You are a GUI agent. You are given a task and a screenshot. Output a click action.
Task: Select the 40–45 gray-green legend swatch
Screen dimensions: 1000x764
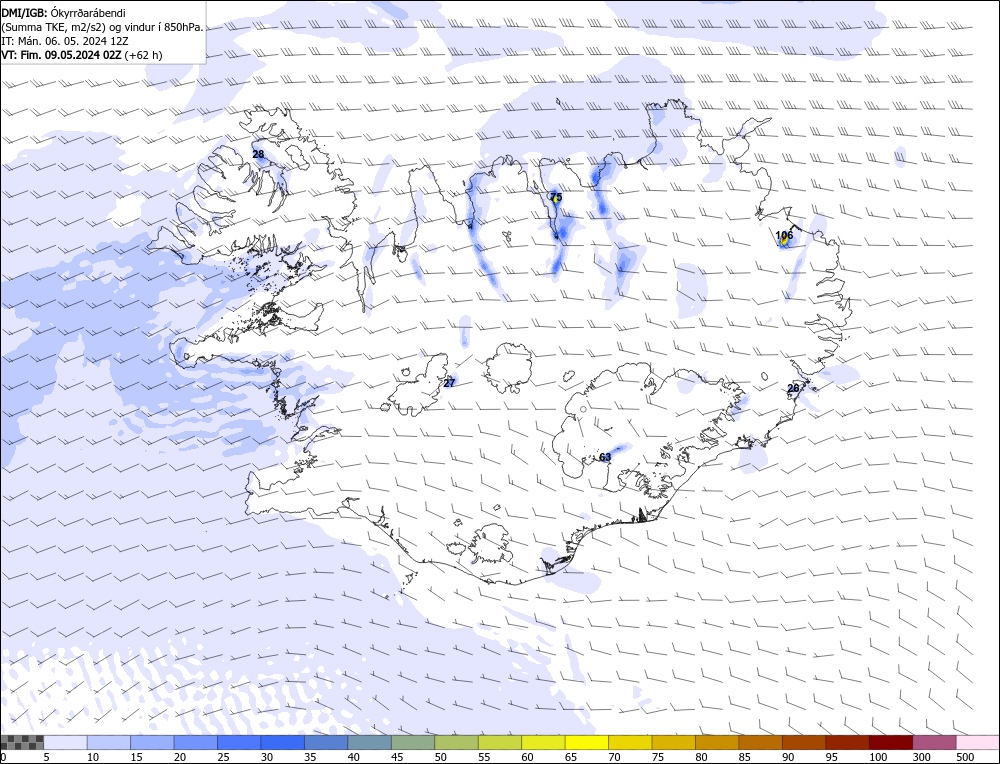369,742
